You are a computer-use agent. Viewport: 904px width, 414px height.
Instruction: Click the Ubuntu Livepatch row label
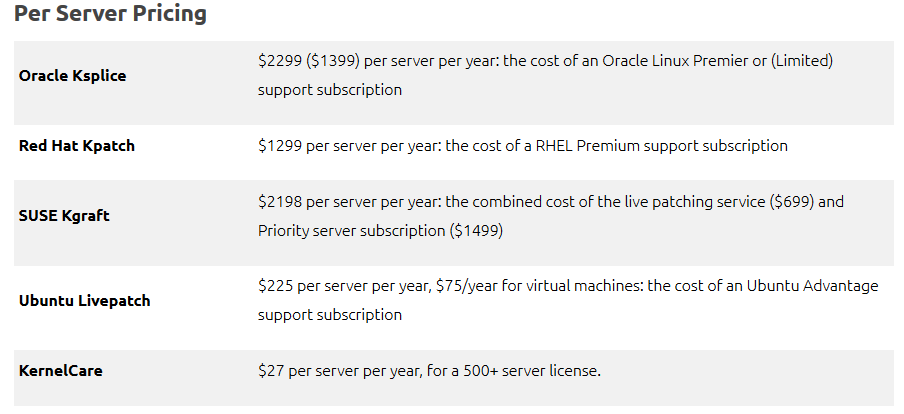(x=84, y=300)
